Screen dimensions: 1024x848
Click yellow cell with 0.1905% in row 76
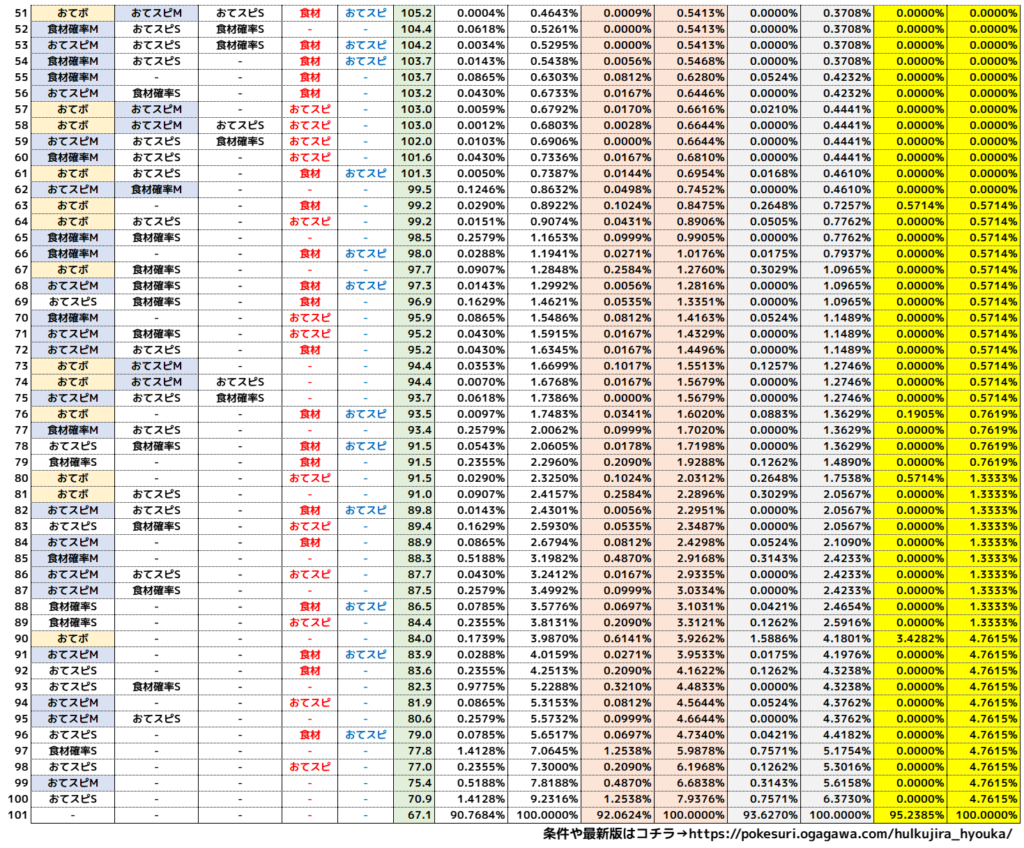[x=911, y=413]
